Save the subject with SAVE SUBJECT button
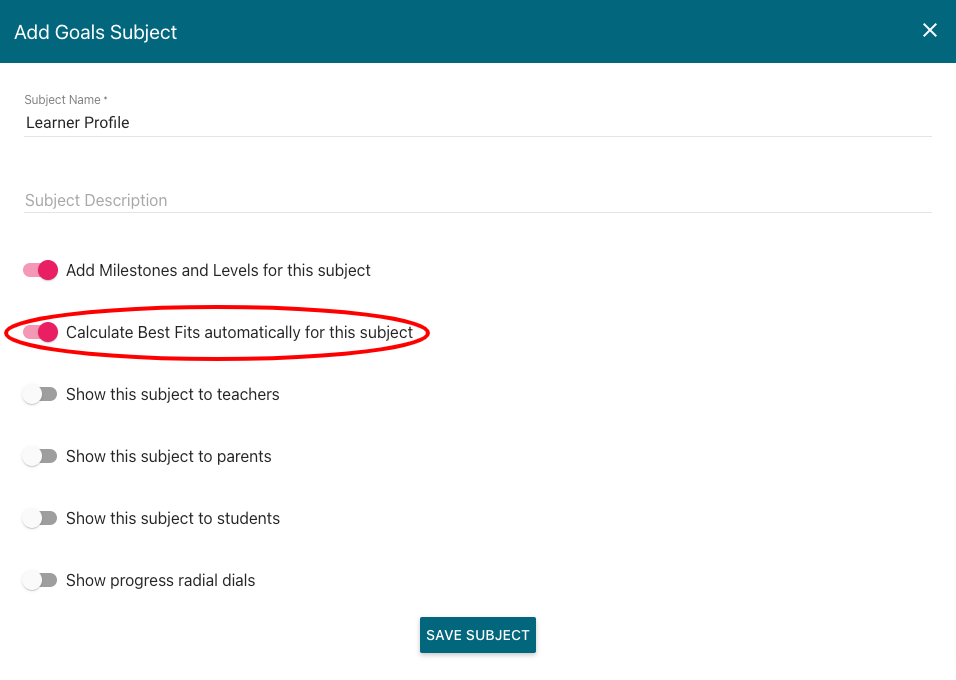 click(477, 635)
